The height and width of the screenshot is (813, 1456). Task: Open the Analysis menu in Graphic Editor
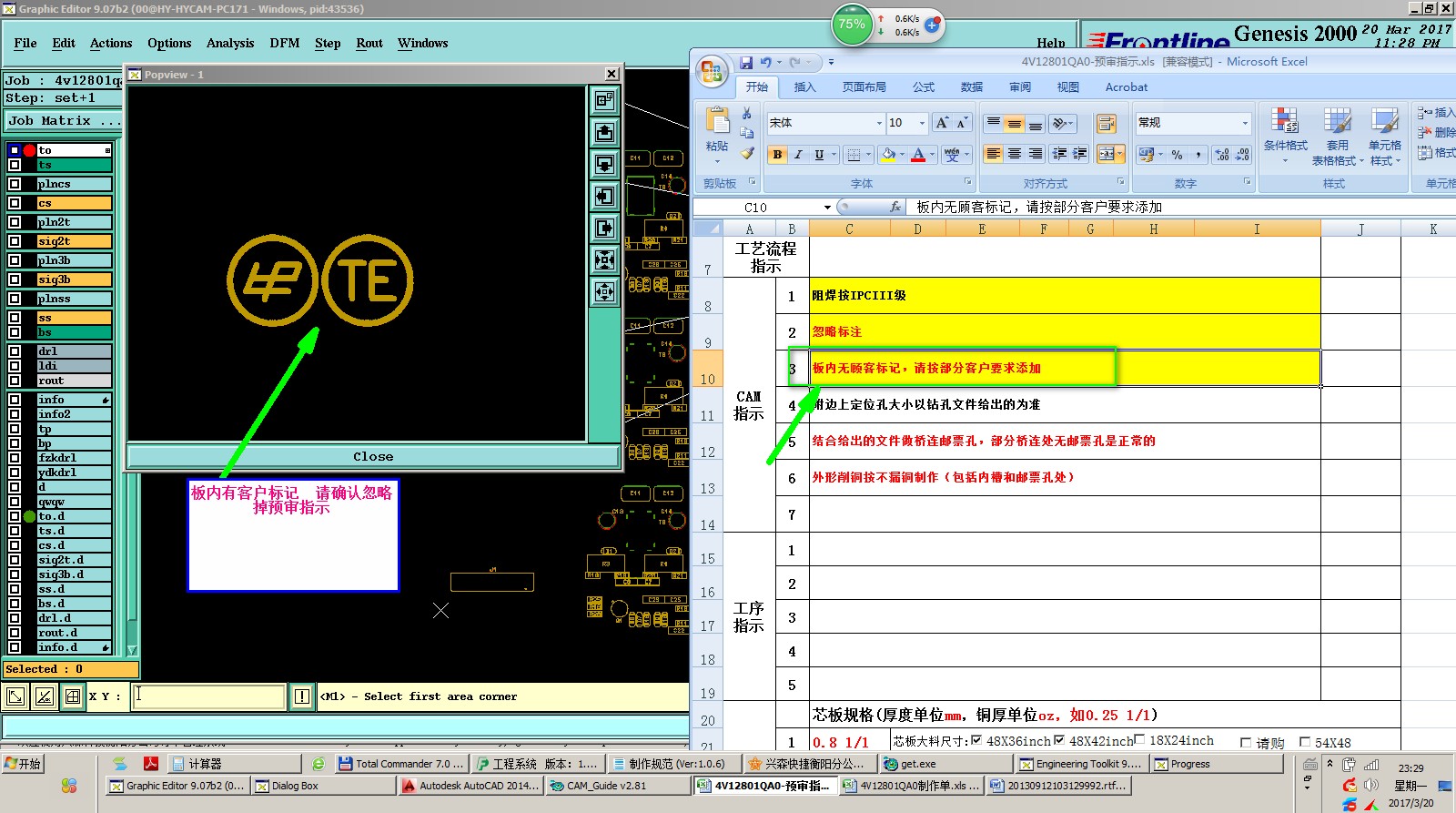click(x=230, y=43)
